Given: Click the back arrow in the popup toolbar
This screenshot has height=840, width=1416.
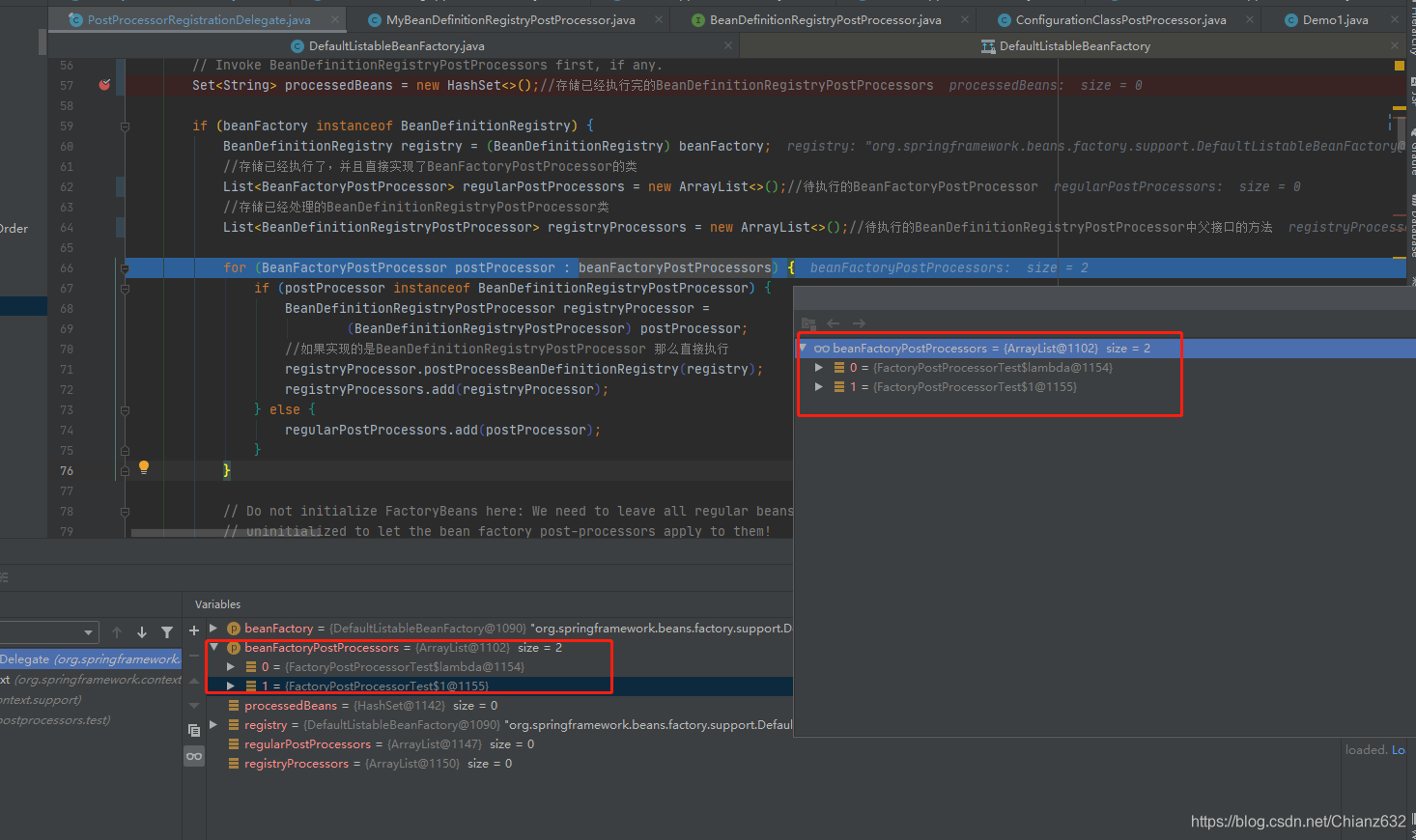Looking at the screenshot, I should pos(833,323).
